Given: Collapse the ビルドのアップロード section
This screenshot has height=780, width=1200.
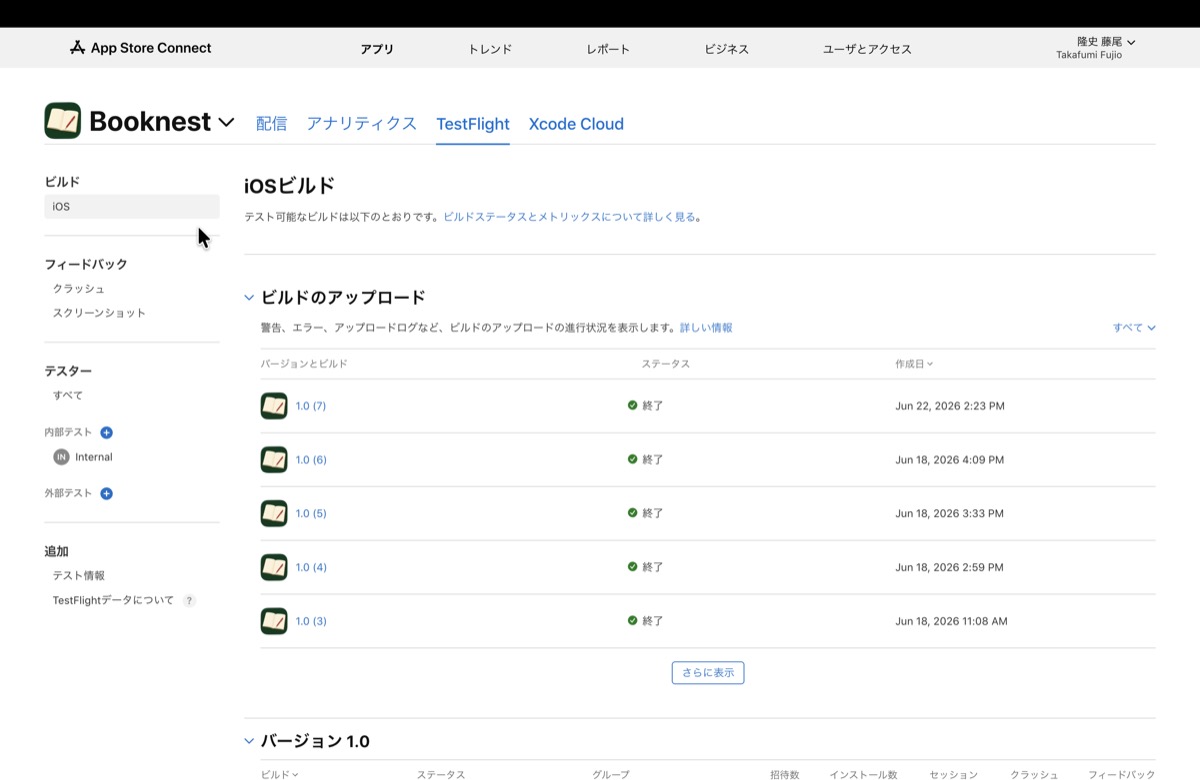Looking at the screenshot, I should click(249, 298).
